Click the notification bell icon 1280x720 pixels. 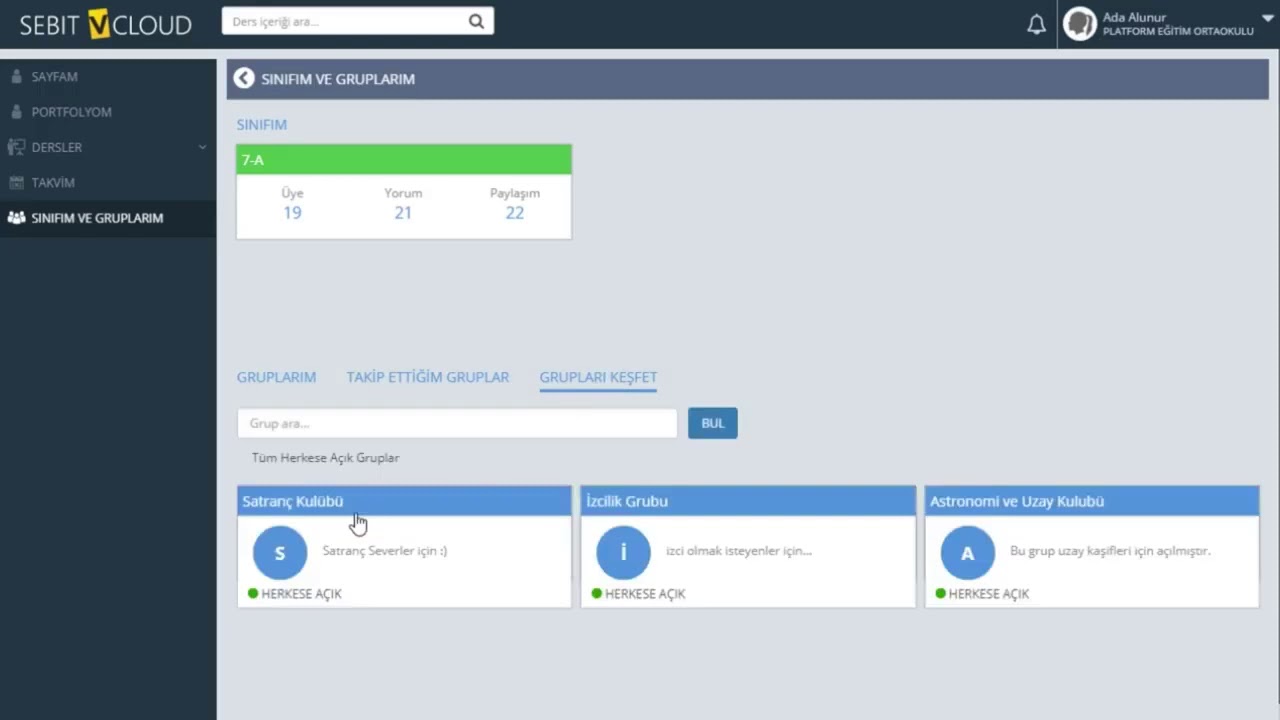coord(1037,24)
